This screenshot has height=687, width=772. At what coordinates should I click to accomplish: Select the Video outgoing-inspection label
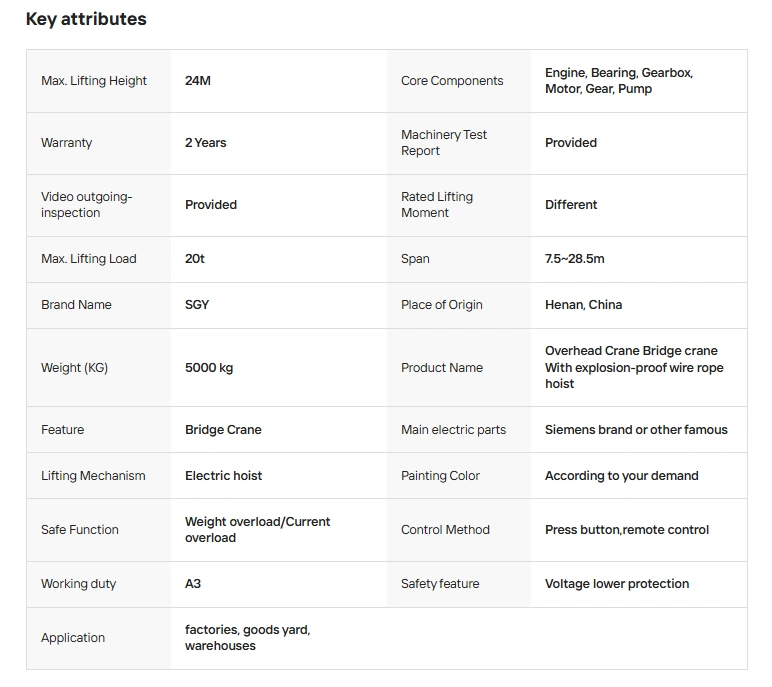tap(86, 205)
